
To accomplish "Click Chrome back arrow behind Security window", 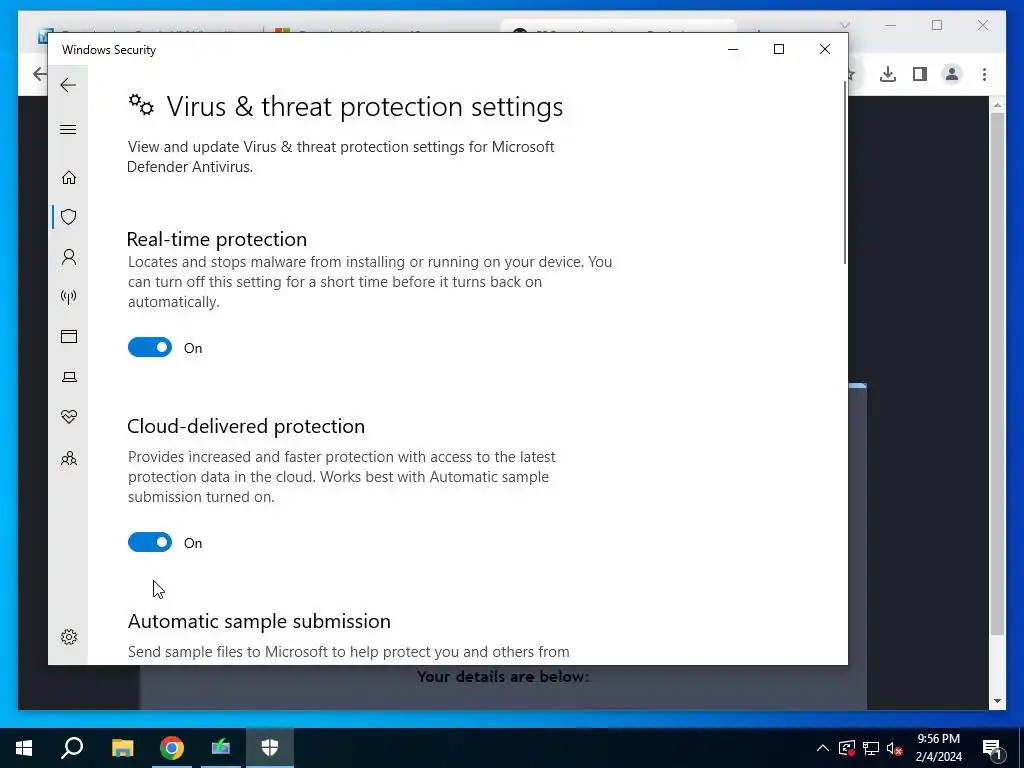I will coord(39,74).
